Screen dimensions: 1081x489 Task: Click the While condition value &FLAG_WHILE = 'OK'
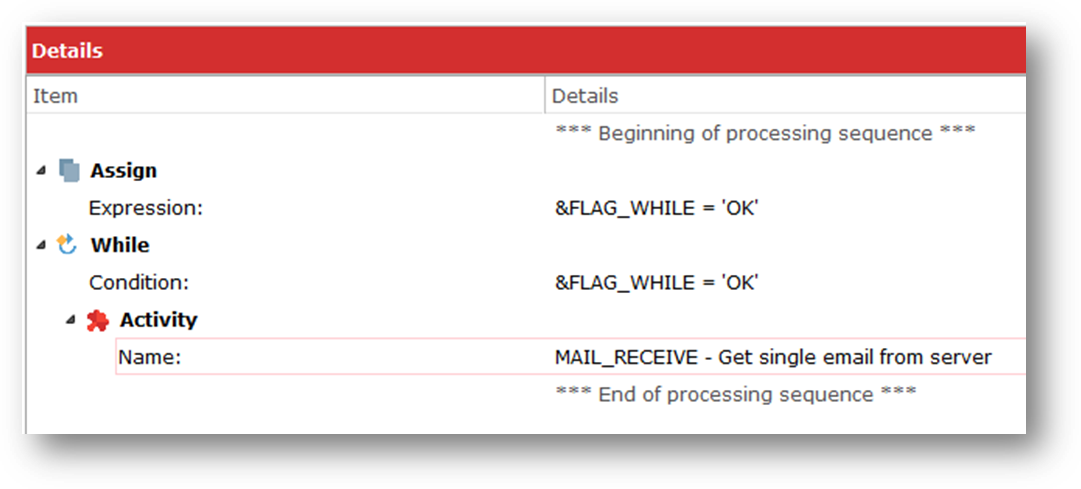click(x=656, y=283)
